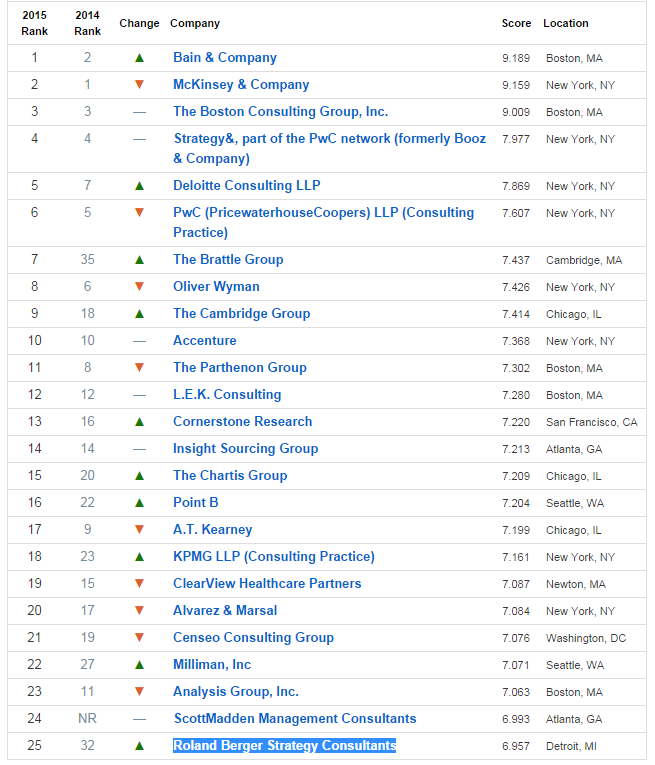Click the Score column header
Image resolution: width=655 pixels, height=765 pixels.
coord(516,23)
